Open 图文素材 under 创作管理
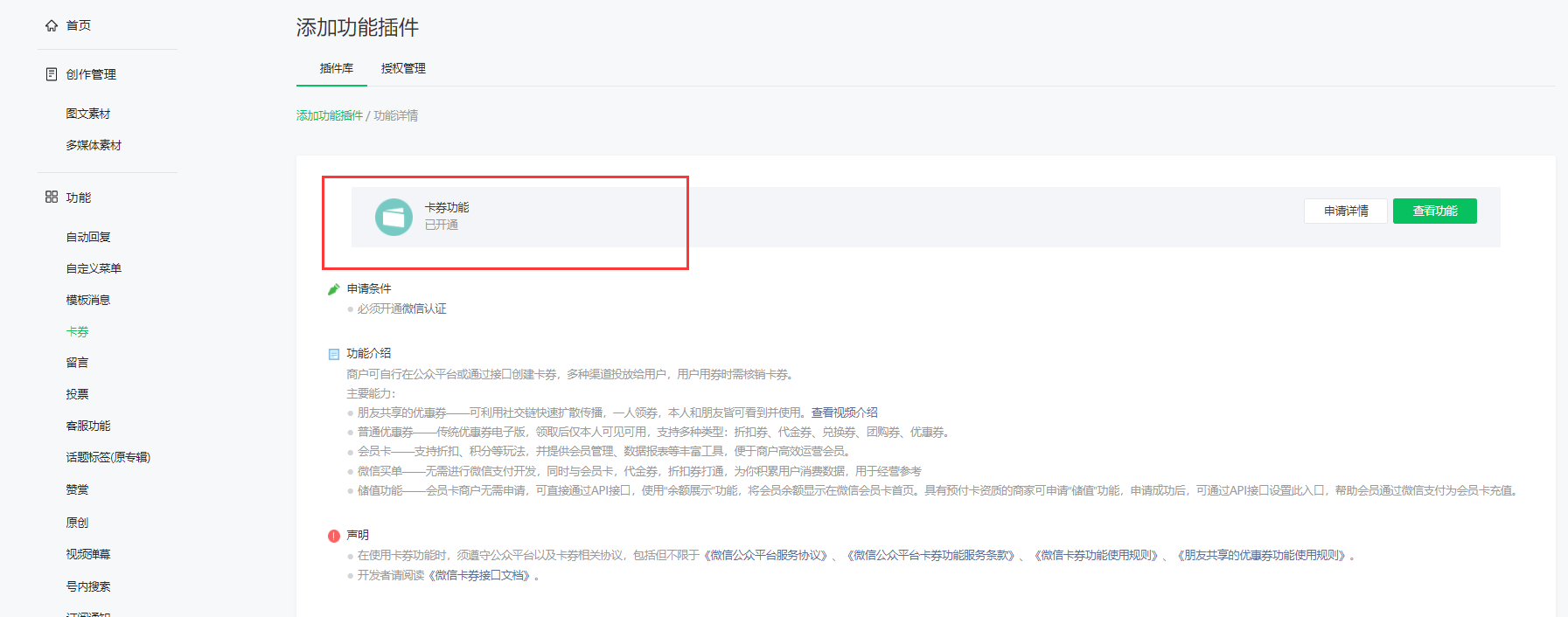This screenshot has height=617, width=1568. pyautogui.click(x=88, y=114)
